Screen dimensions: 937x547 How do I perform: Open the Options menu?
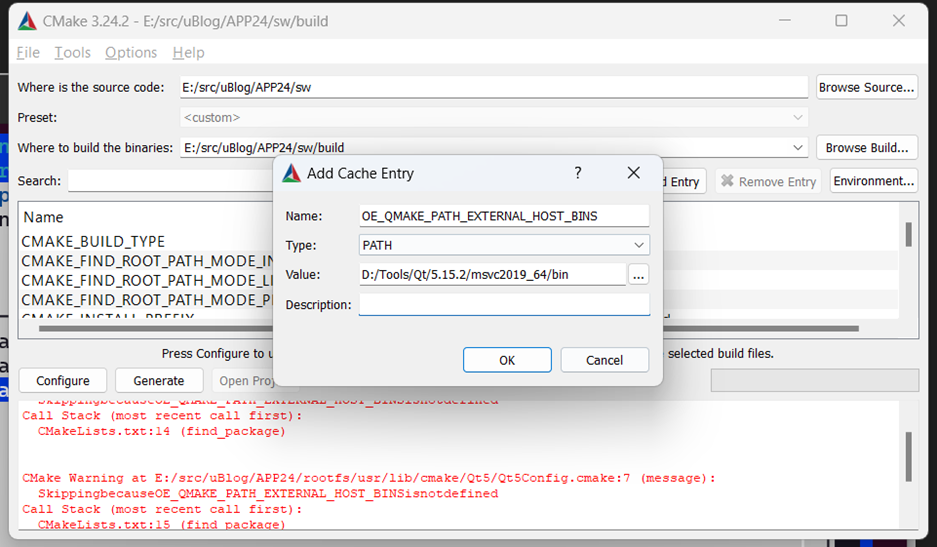(x=131, y=53)
